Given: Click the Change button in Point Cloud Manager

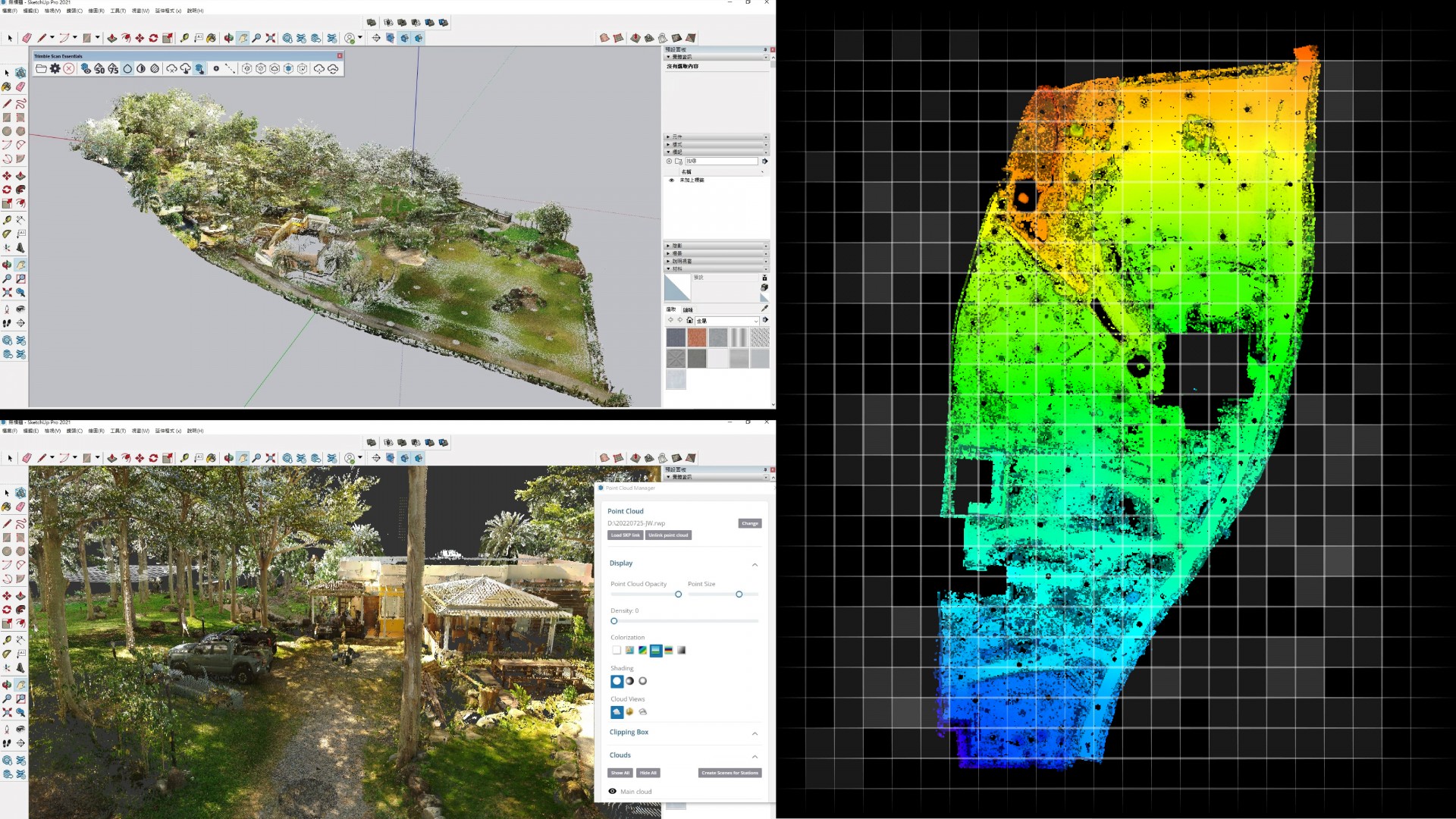Looking at the screenshot, I should (749, 523).
